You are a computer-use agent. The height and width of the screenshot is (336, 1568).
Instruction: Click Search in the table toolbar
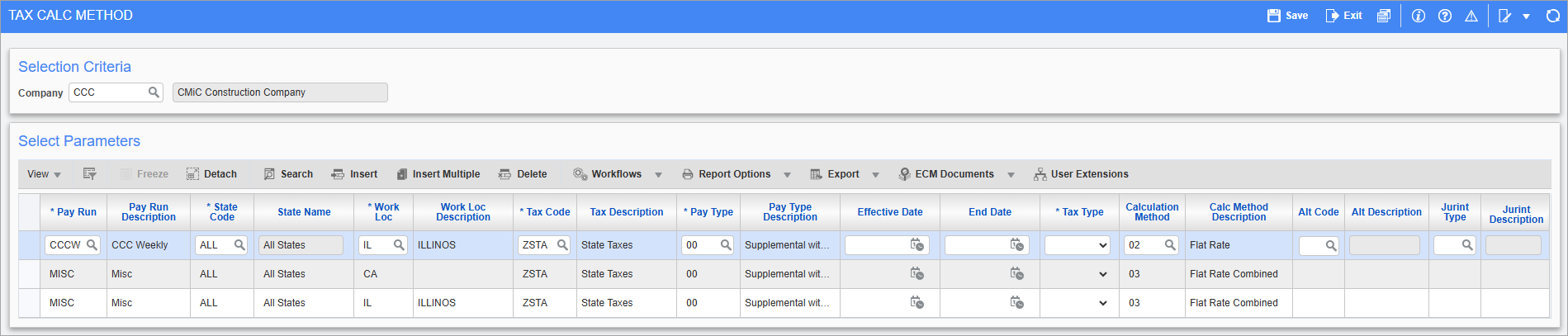pos(288,174)
